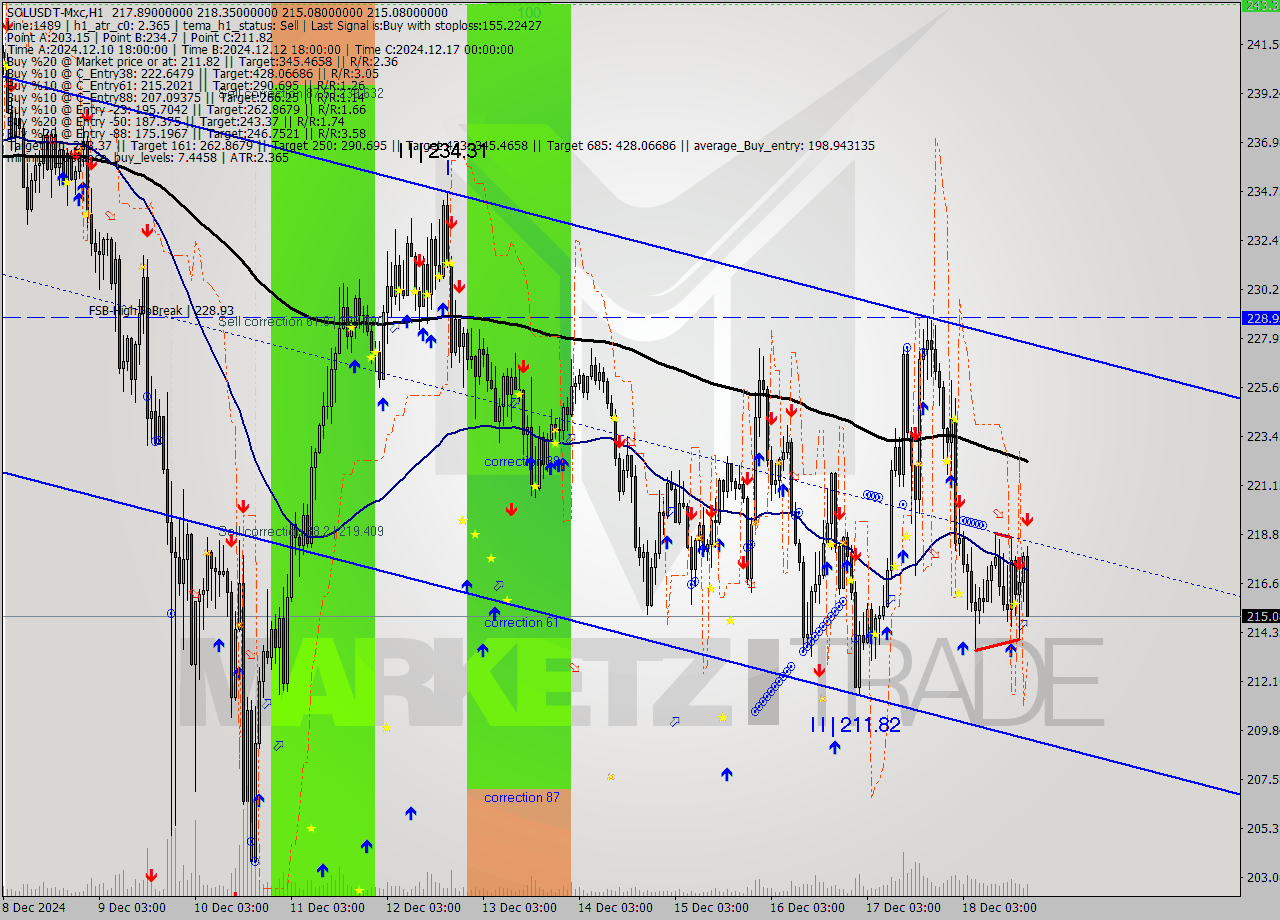Screen dimensions: 1280x920
Task: Click the 205.3 price axis label
Action: [x=1262, y=828]
